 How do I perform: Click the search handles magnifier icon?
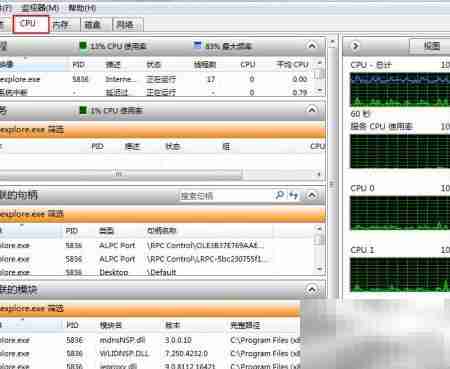(279, 195)
